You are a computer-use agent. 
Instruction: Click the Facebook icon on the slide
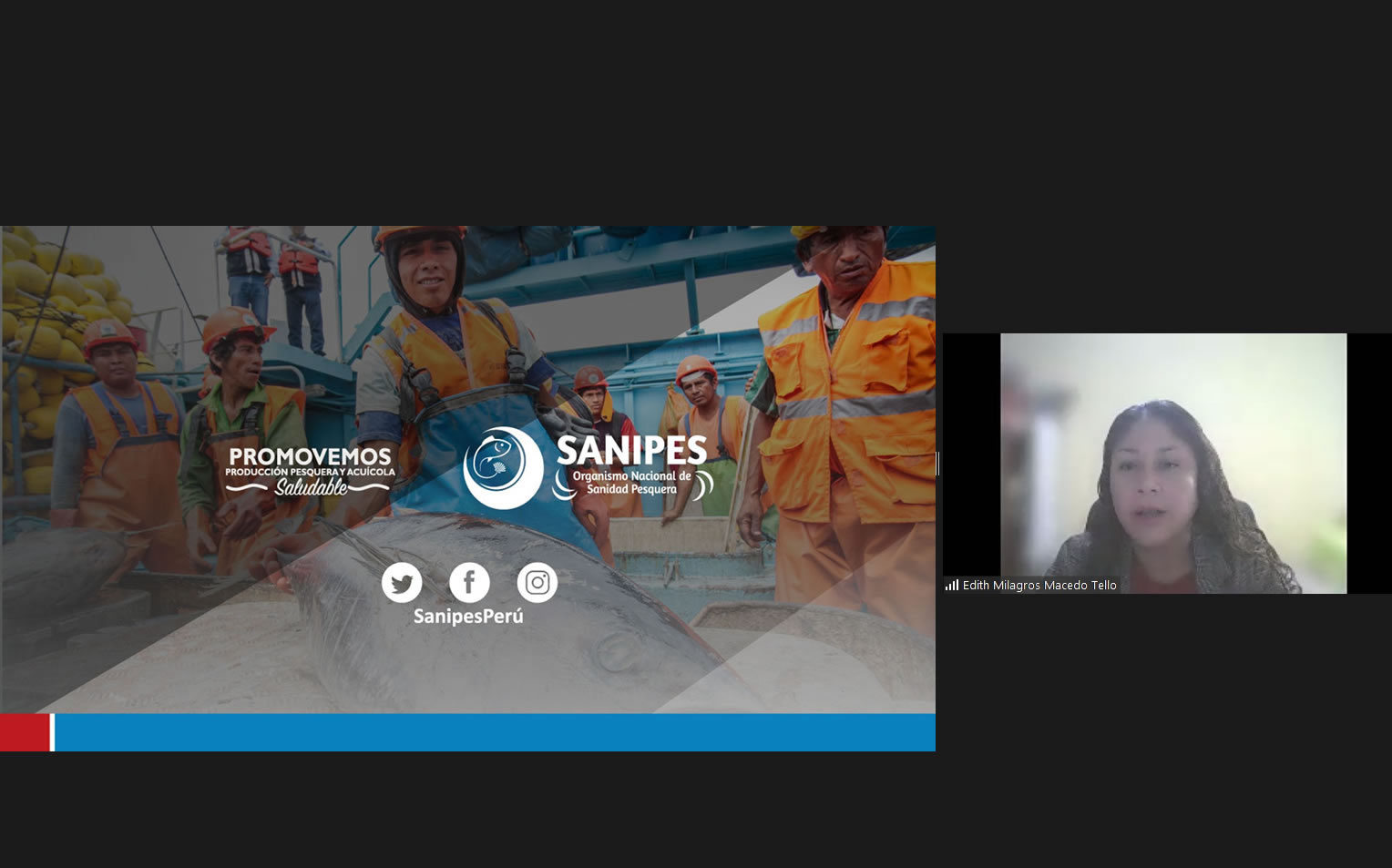(469, 583)
